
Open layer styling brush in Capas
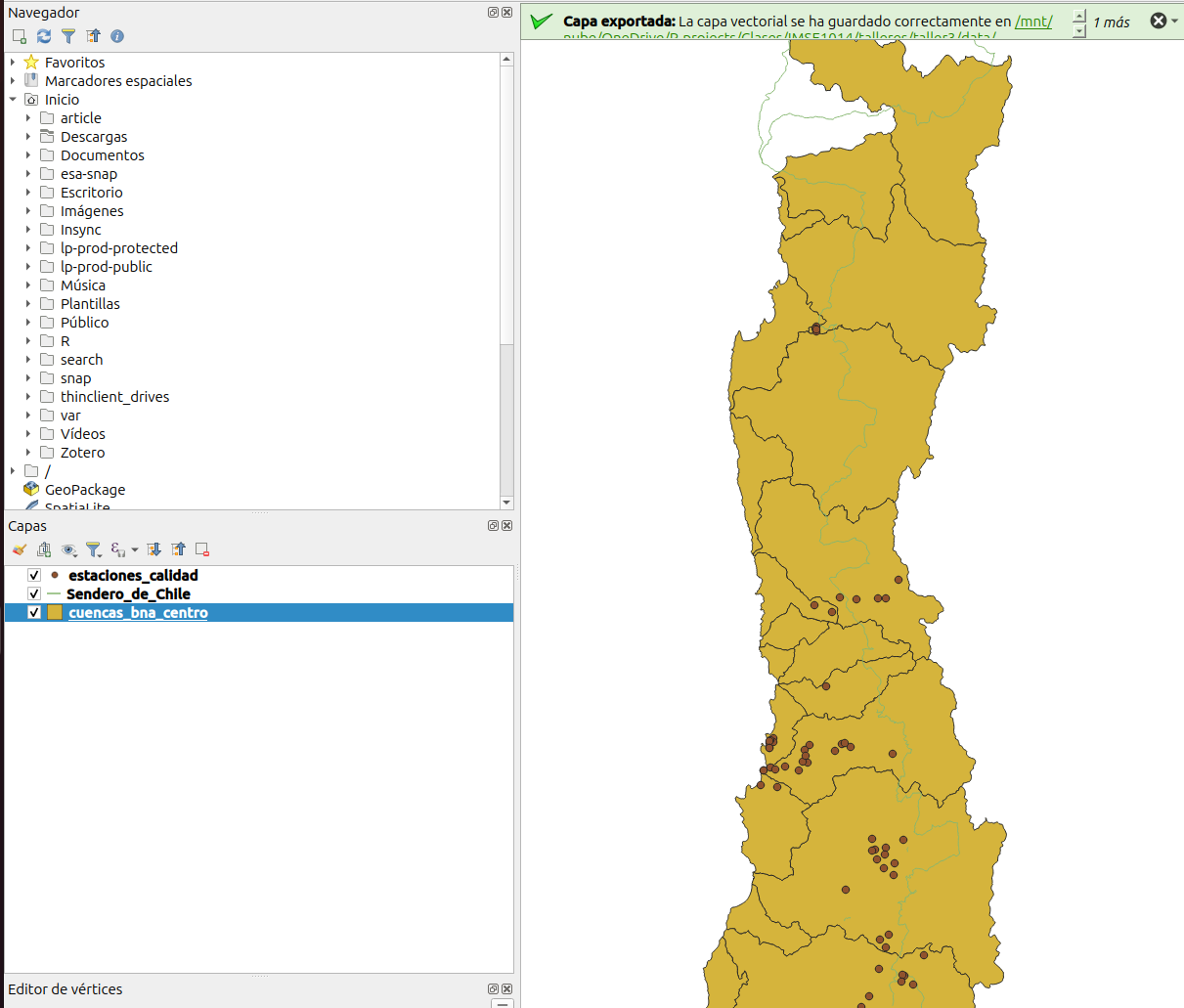(19, 549)
